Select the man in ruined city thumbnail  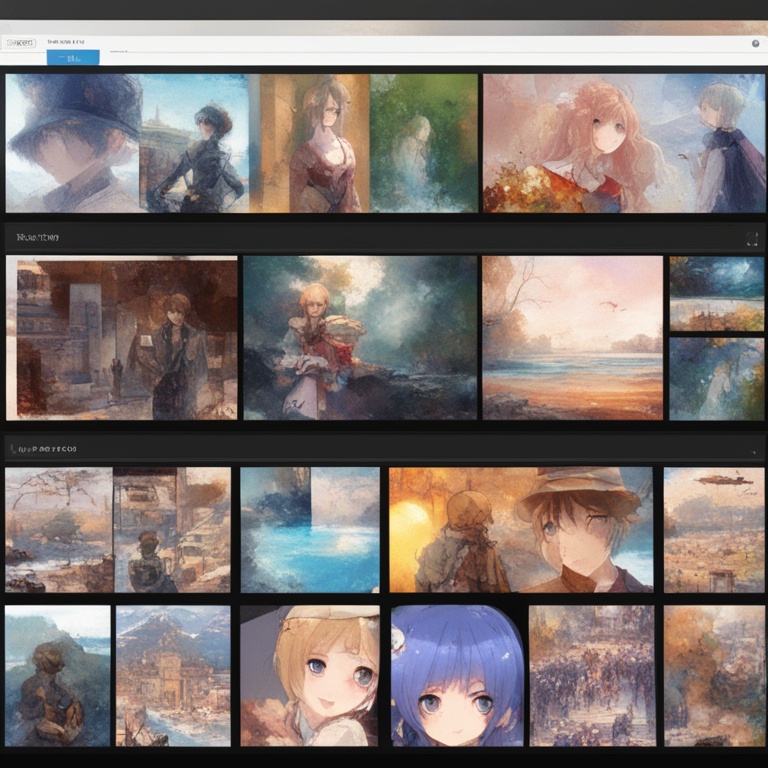122,337
